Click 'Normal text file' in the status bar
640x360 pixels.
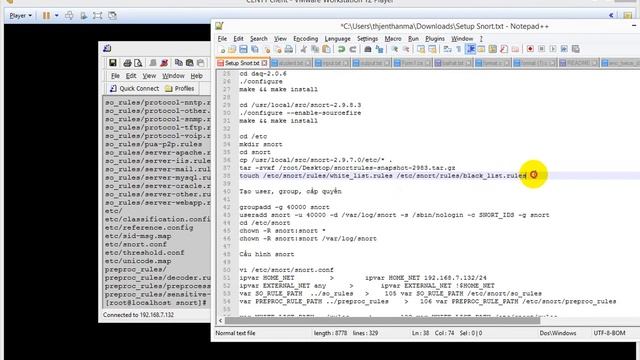point(235,333)
